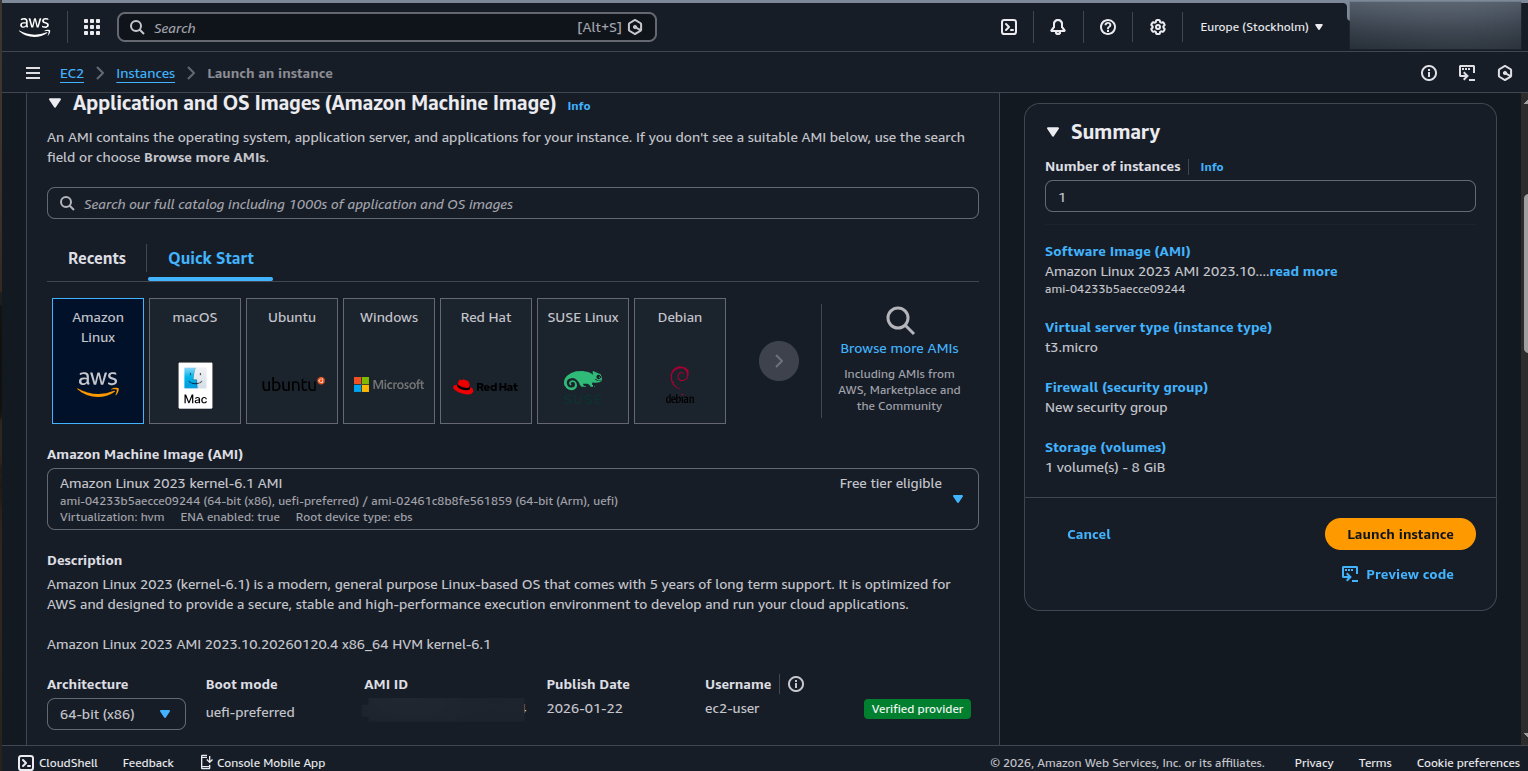1528x771 pixels.
Task: Open the settings gear icon
Action: [x=1157, y=27]
